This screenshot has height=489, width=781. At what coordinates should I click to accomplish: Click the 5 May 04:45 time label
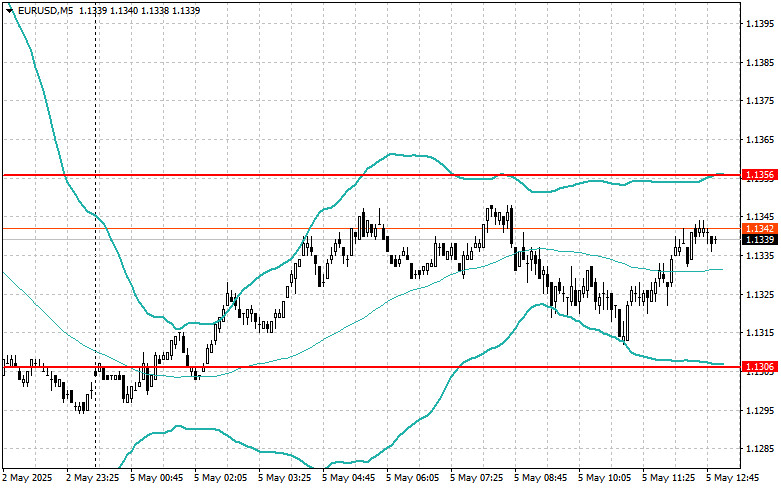click(x=349, y=478)
